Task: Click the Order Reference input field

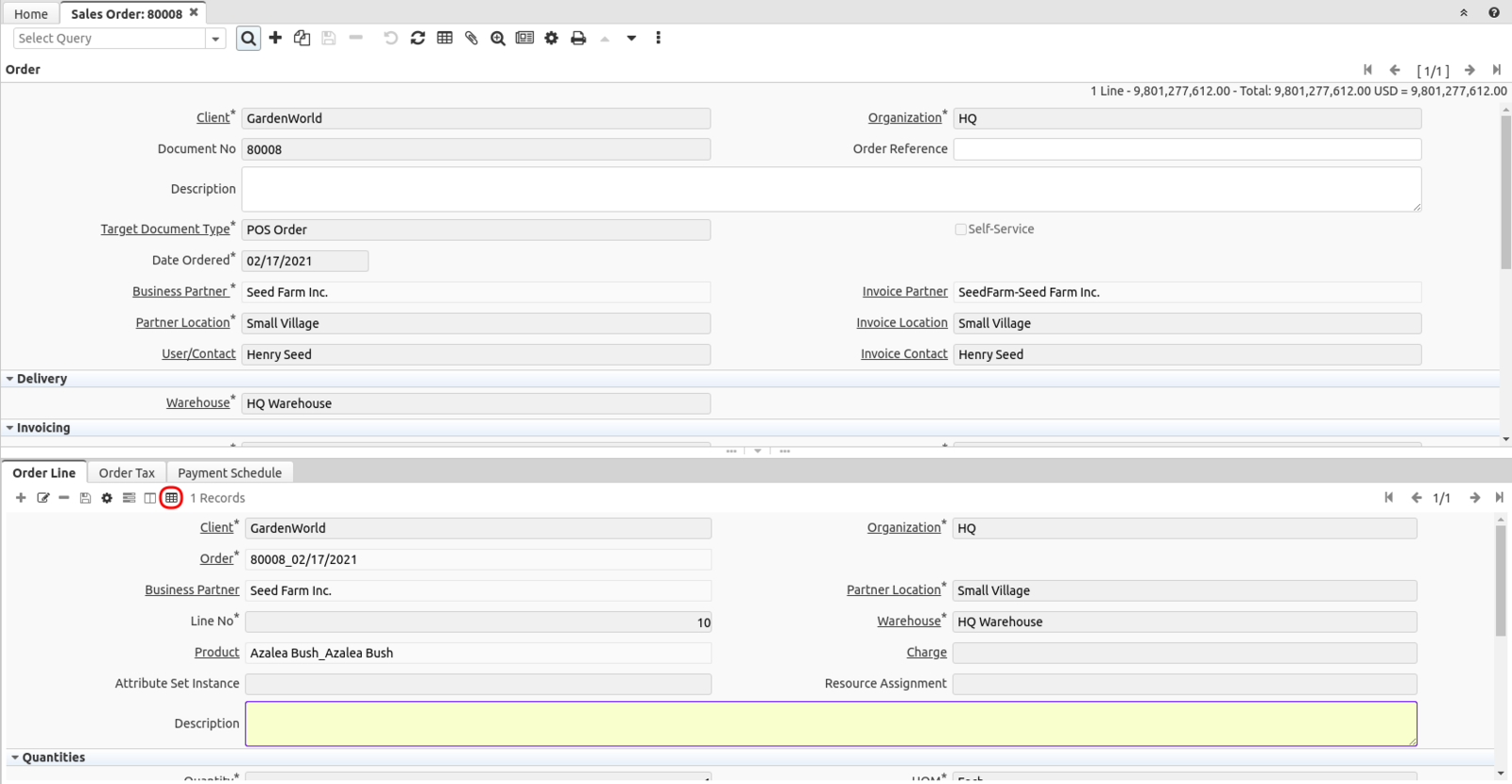Action: pos(1186,149)
